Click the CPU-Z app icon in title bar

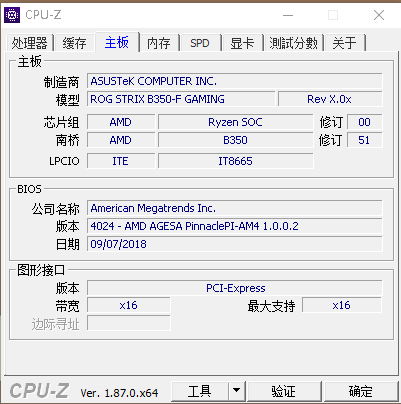pos(12,15)
